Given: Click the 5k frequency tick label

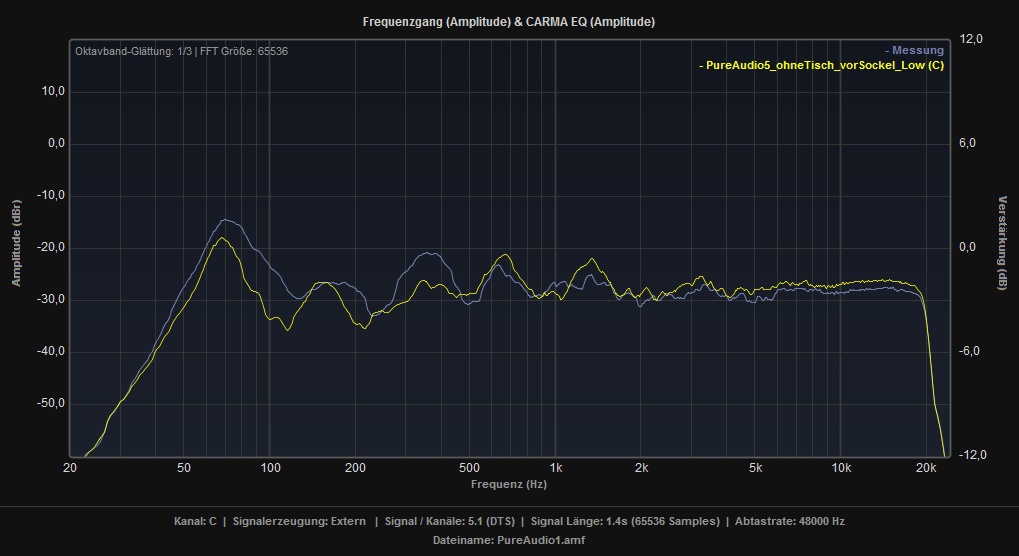Looking at the screenshot, I should coord(755,467).
